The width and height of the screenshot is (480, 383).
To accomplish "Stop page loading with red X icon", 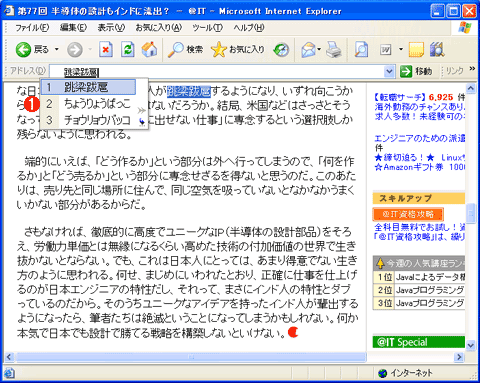I will coord(106,50).
